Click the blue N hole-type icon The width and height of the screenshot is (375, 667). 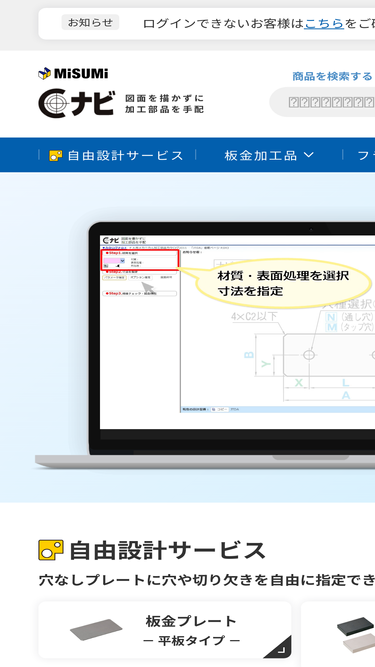coord(331,317)
